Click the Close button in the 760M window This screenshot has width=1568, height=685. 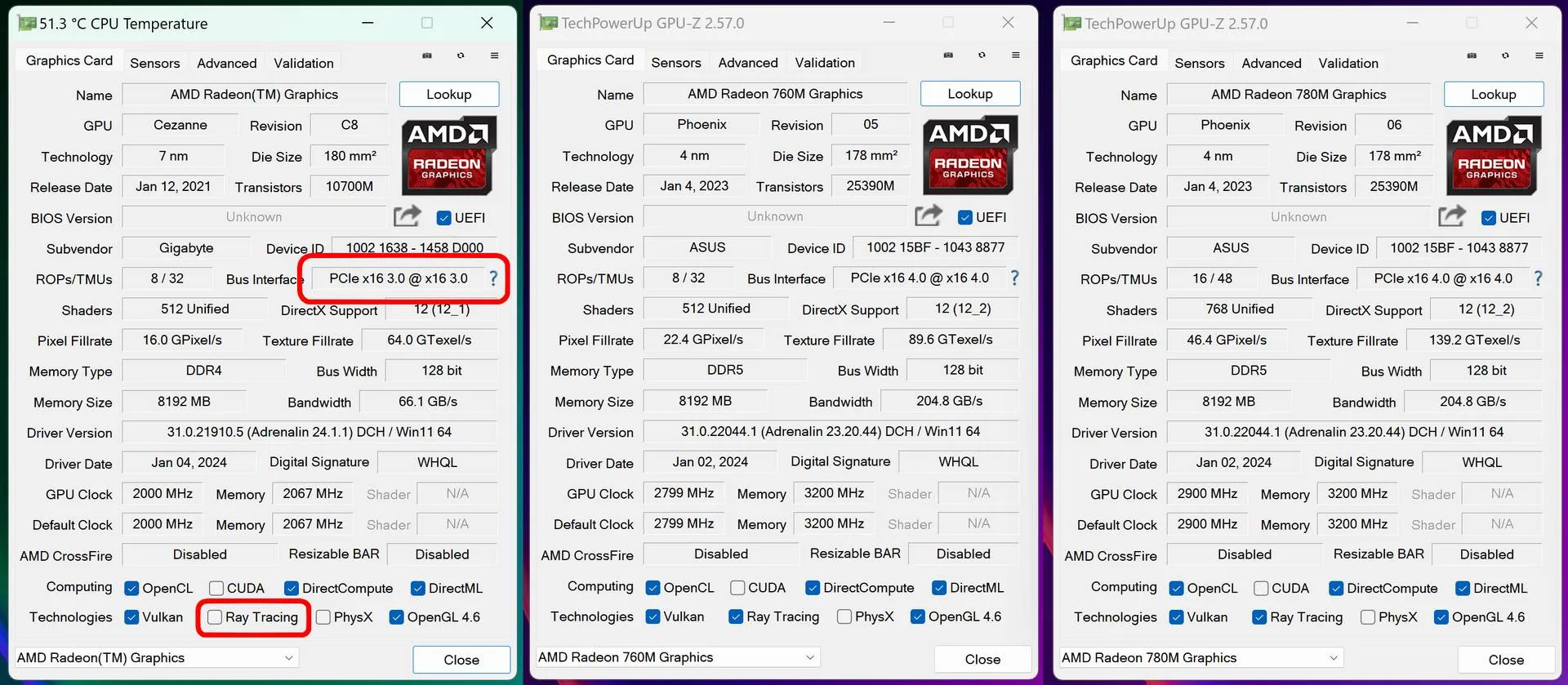point(982,659)
